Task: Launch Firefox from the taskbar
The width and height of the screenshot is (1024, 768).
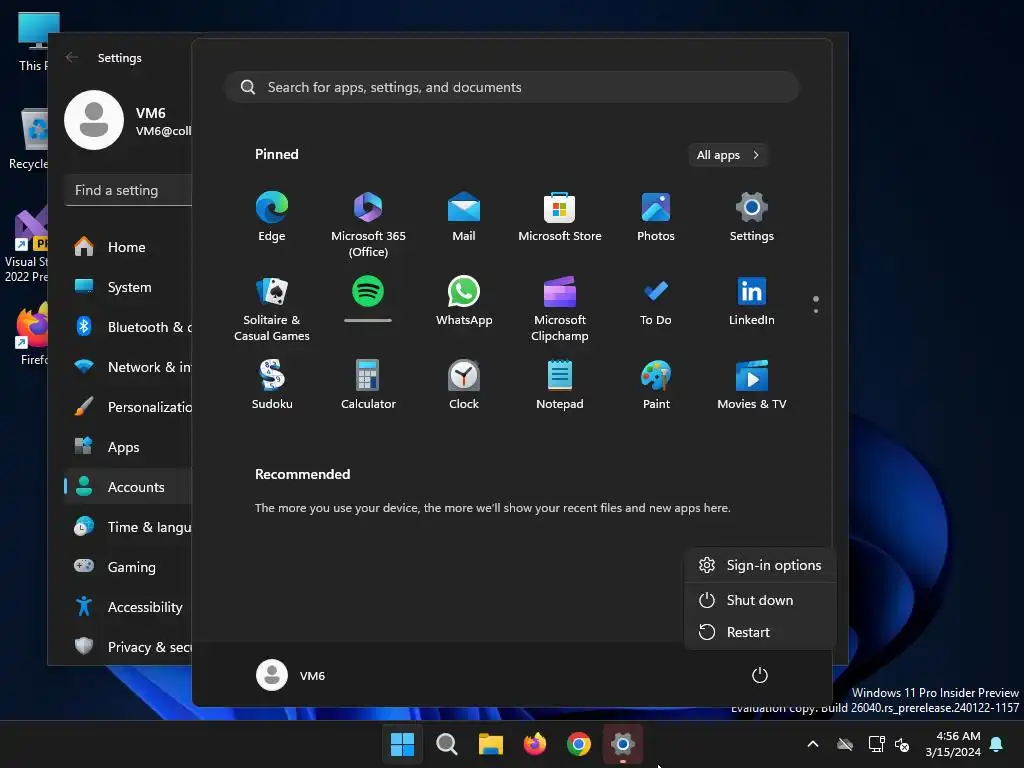Action: [535, 744]
